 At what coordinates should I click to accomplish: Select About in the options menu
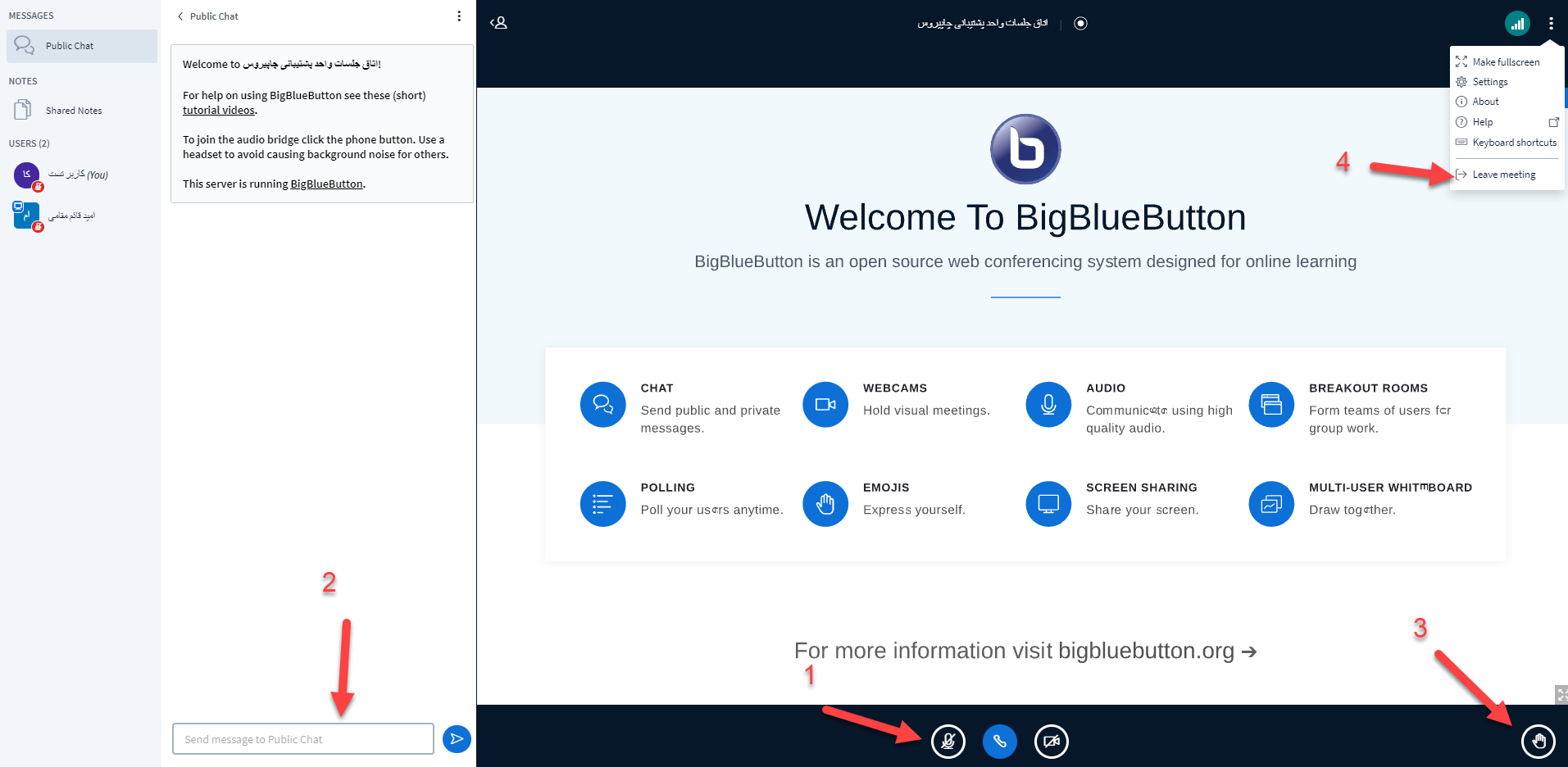[1507, 102]
